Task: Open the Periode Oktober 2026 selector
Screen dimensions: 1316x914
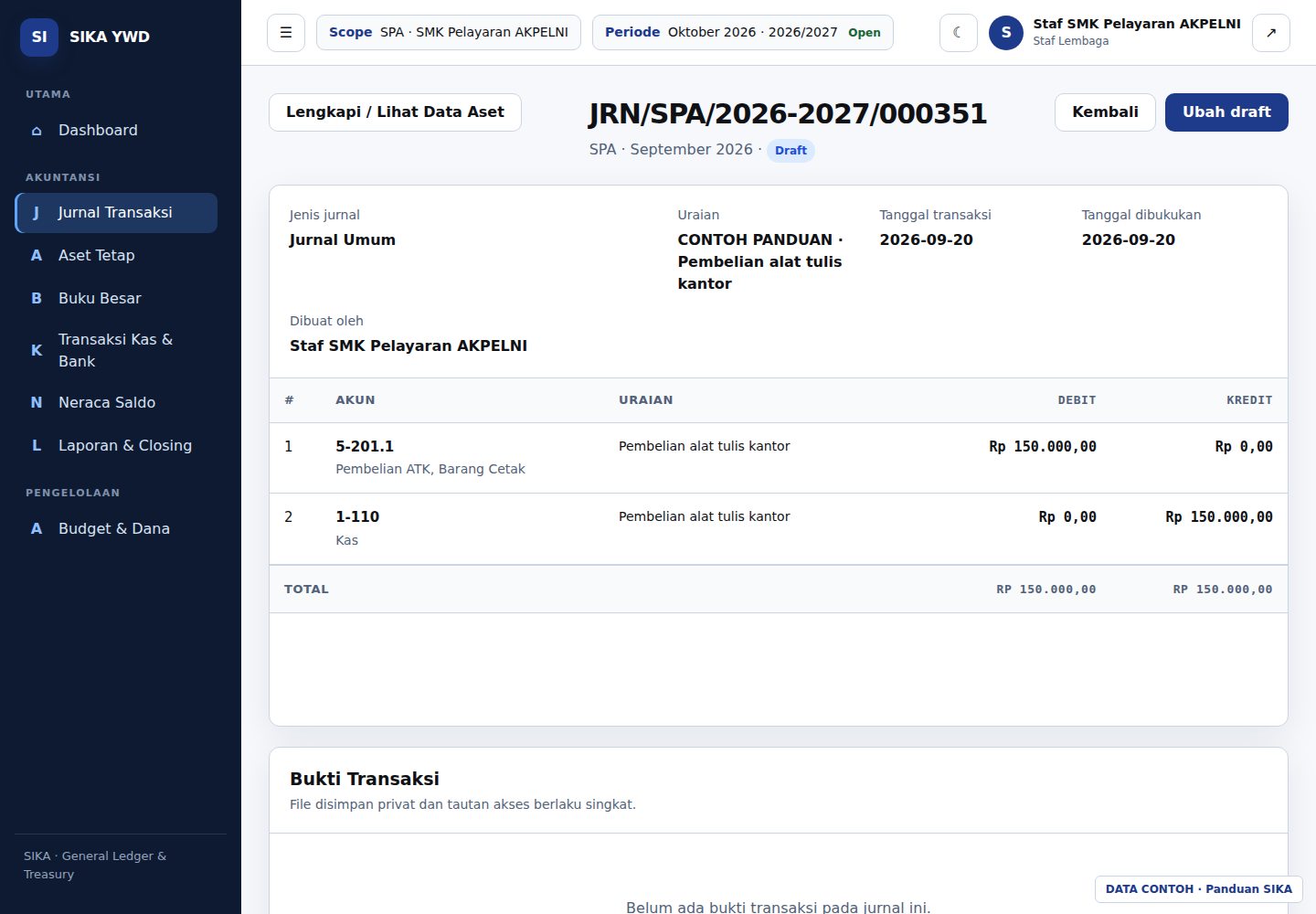Action: 743,33
